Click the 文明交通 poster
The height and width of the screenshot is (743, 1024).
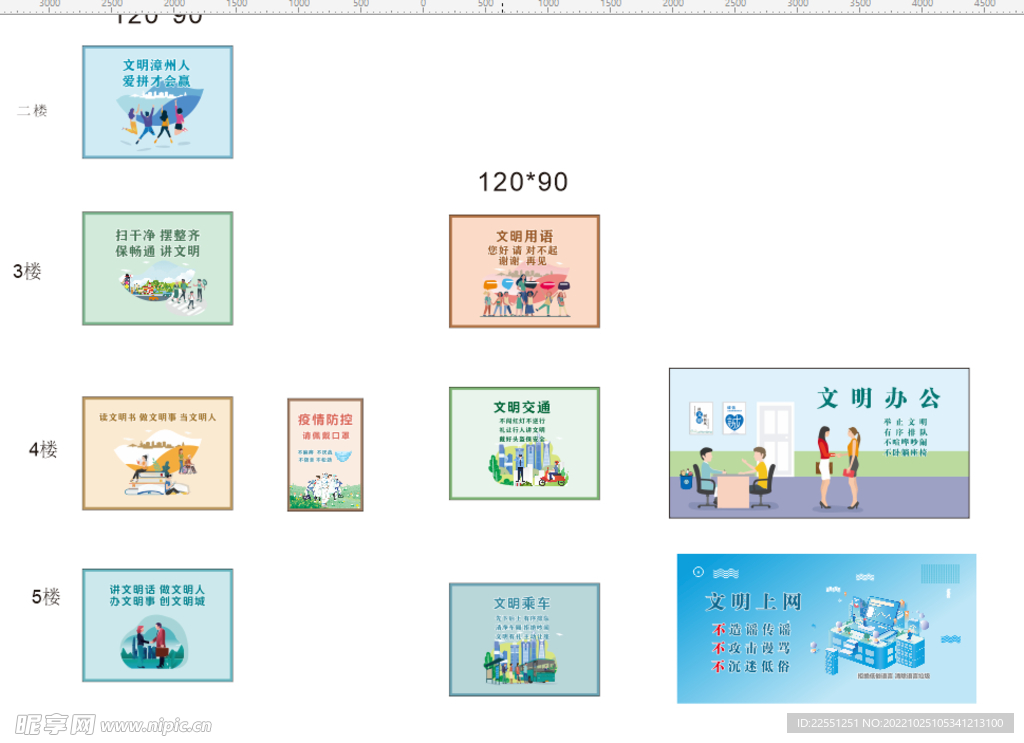(524, 443)
